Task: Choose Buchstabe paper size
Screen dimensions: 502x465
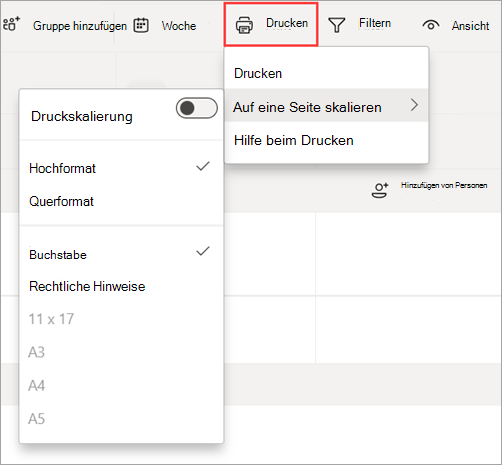Action: [121, 254]
